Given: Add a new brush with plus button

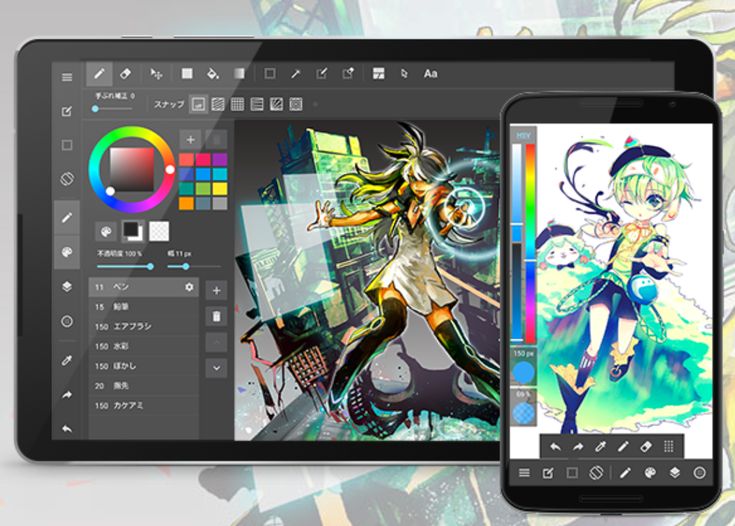Looking at the screenshot, I should 217,291.
